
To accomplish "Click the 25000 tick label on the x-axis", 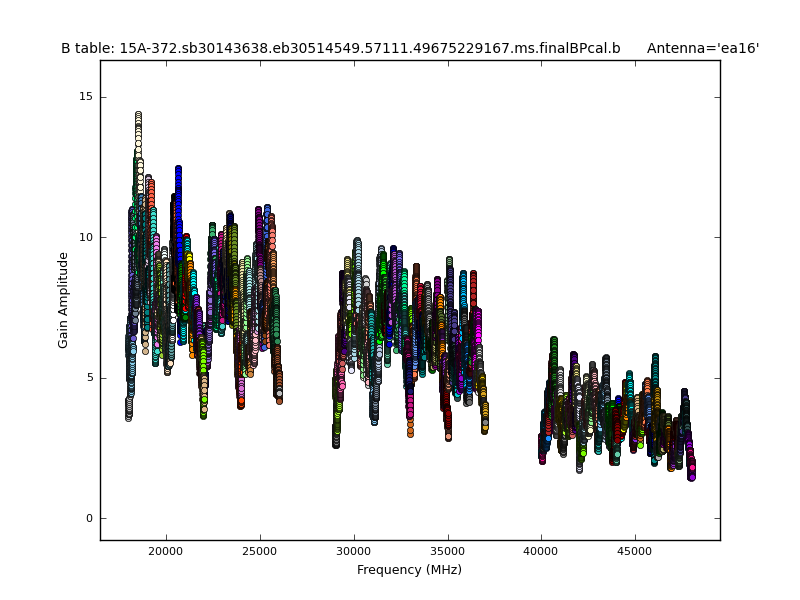I will [x=260, y=550].
